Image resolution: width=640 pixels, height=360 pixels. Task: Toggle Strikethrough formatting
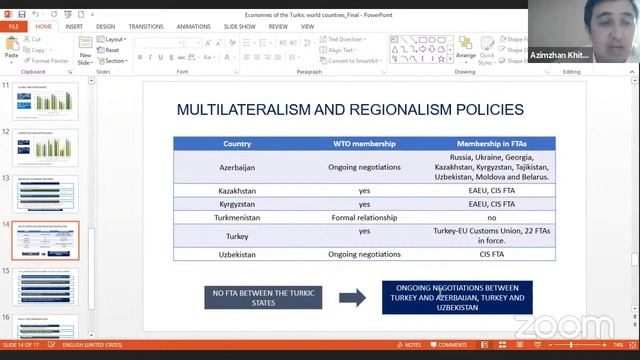(181, 58)
